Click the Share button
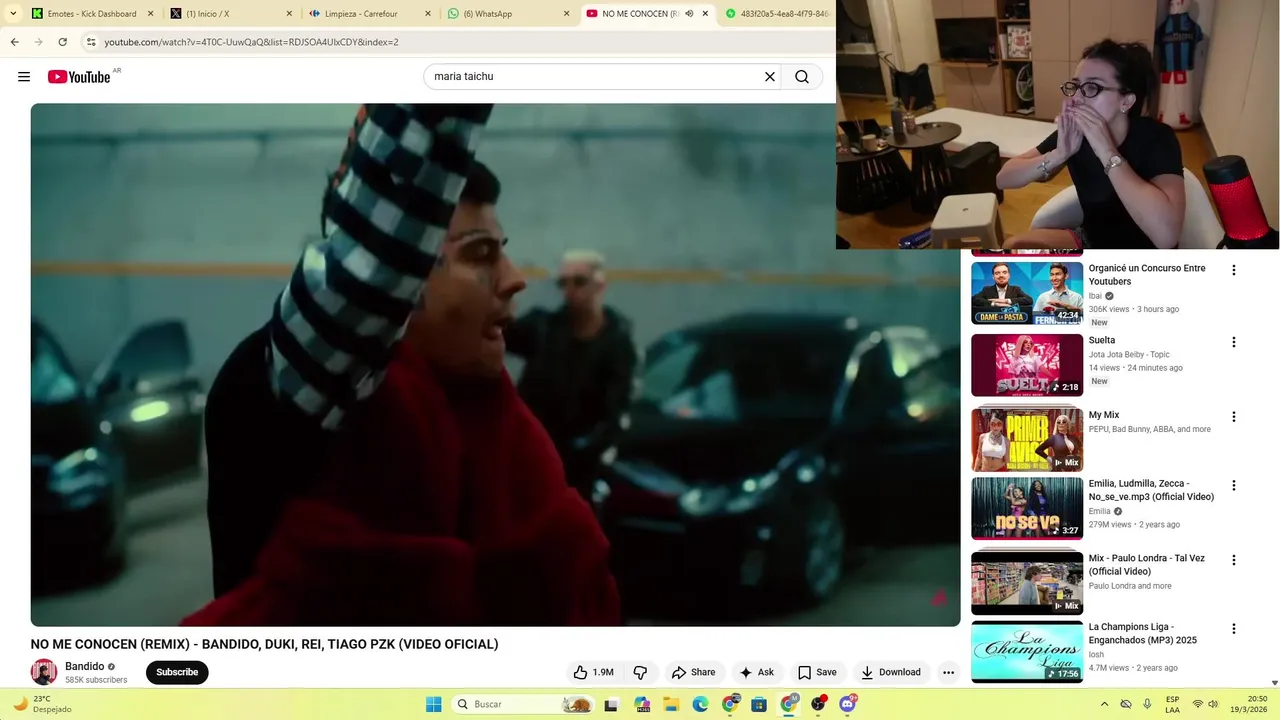This screenshot has width=1280, height=720. pos(694,672)
